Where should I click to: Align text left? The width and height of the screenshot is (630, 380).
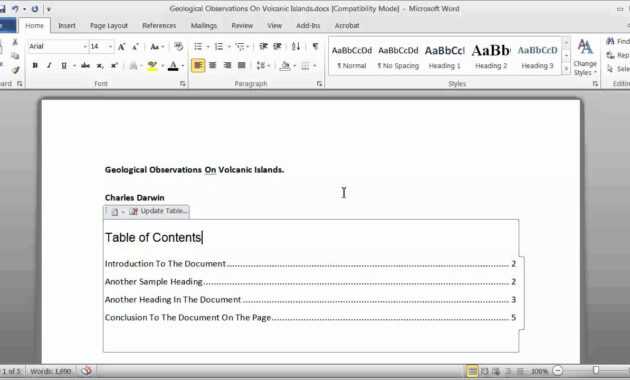198,65
